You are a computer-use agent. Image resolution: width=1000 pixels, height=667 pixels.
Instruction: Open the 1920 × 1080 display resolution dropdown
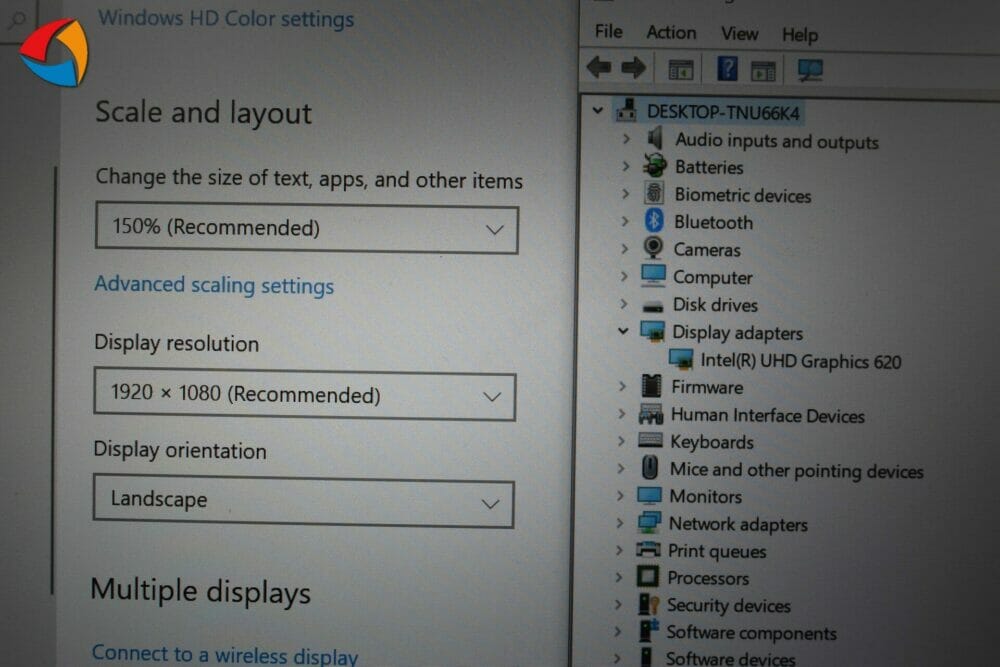(x=305, y=394)
